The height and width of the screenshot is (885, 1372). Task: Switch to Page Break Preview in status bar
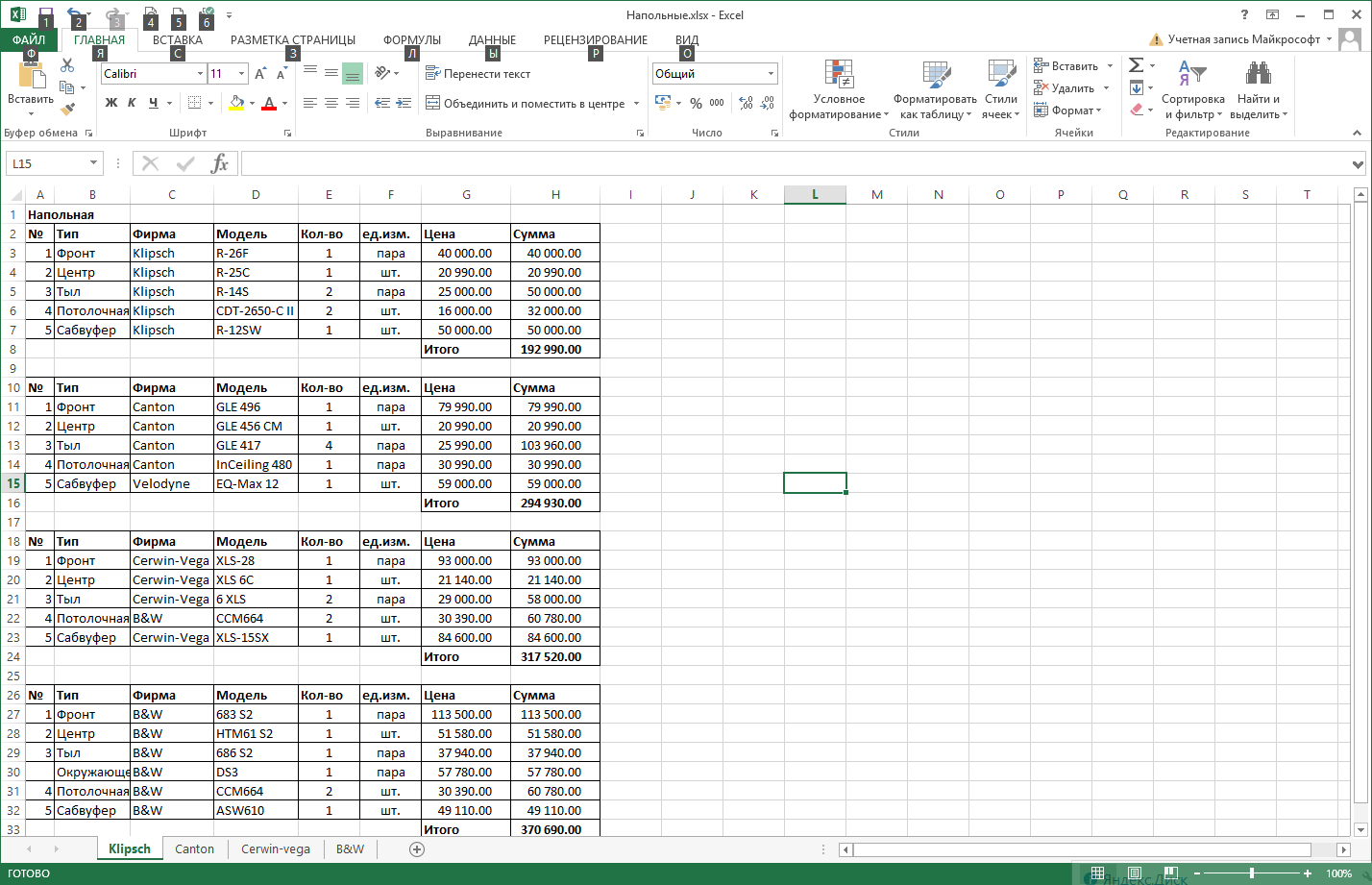1169,873
